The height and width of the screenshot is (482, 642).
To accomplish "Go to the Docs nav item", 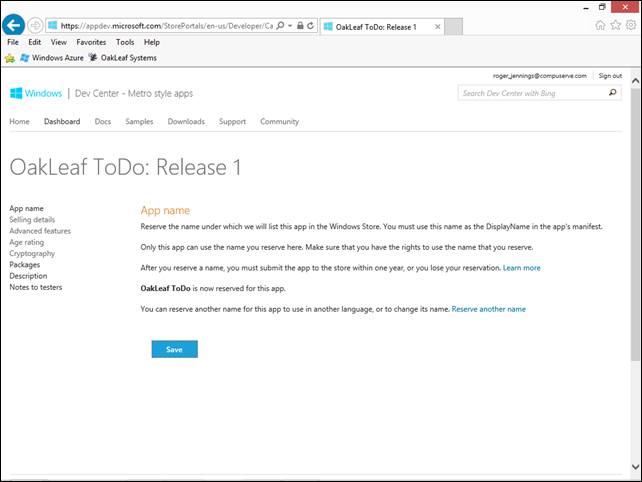I will pos(103,122).
